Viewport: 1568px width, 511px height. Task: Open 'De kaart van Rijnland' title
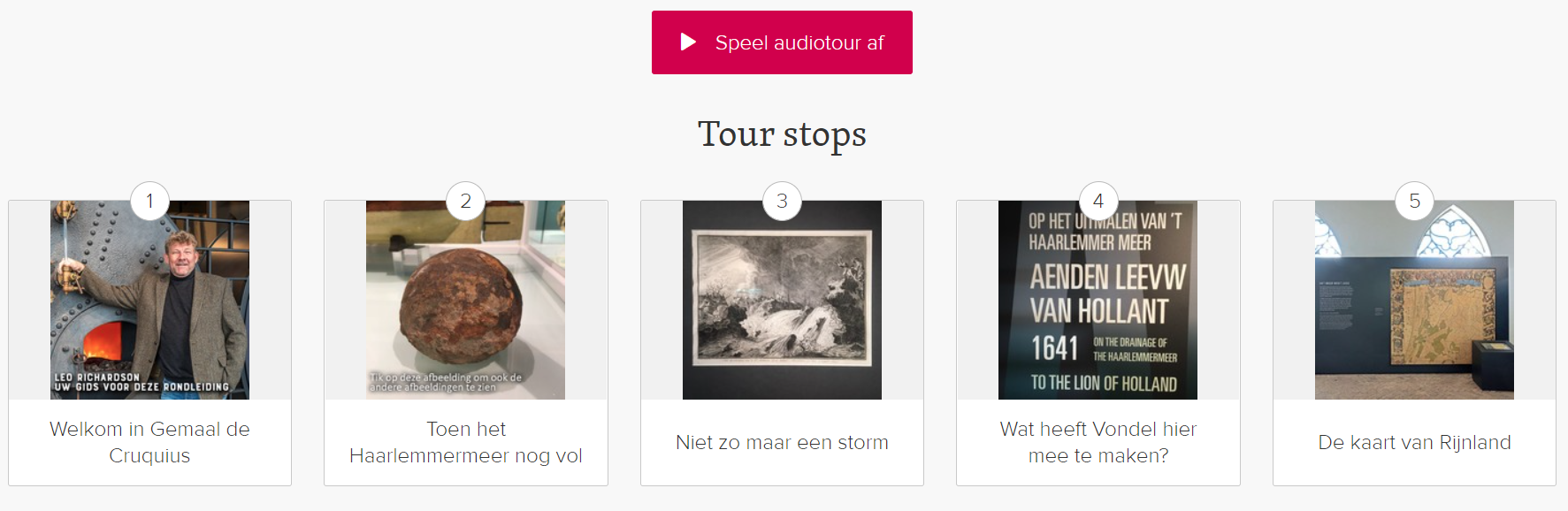pyautogui.click(x=1414, y=442)
